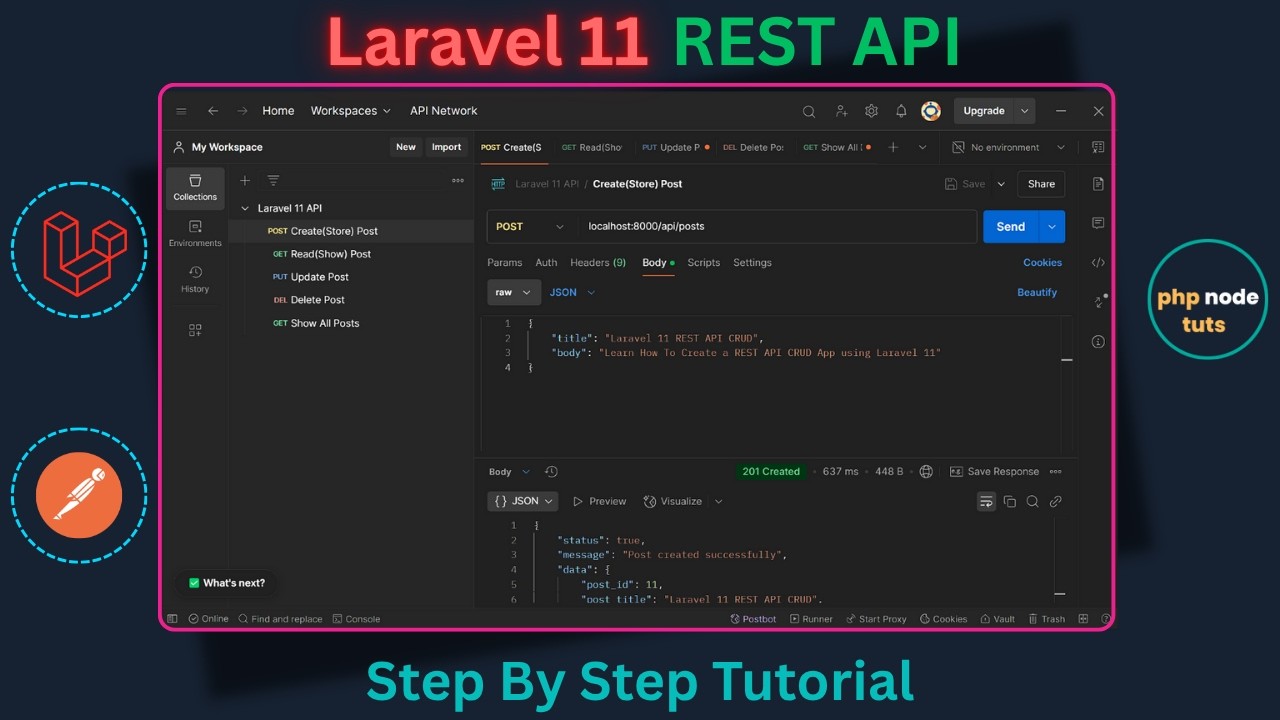Open the Workspaces dropdown

(x=350, y=111)
